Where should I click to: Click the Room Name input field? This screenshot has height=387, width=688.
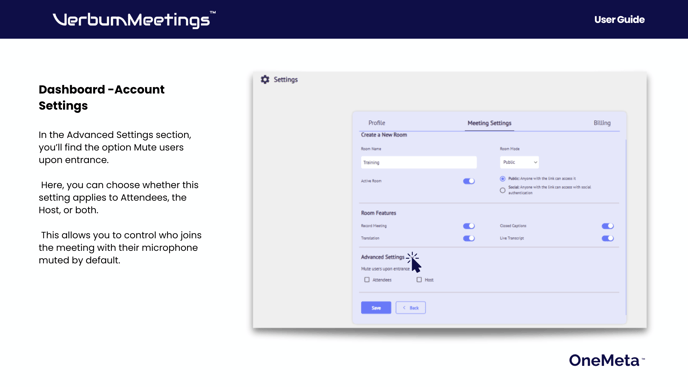coord(419,162)
